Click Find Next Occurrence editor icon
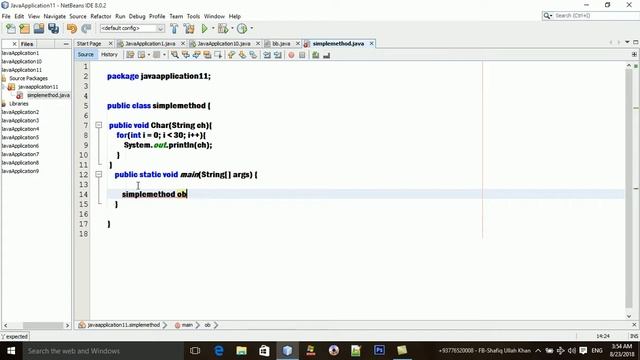 [196, 55]
